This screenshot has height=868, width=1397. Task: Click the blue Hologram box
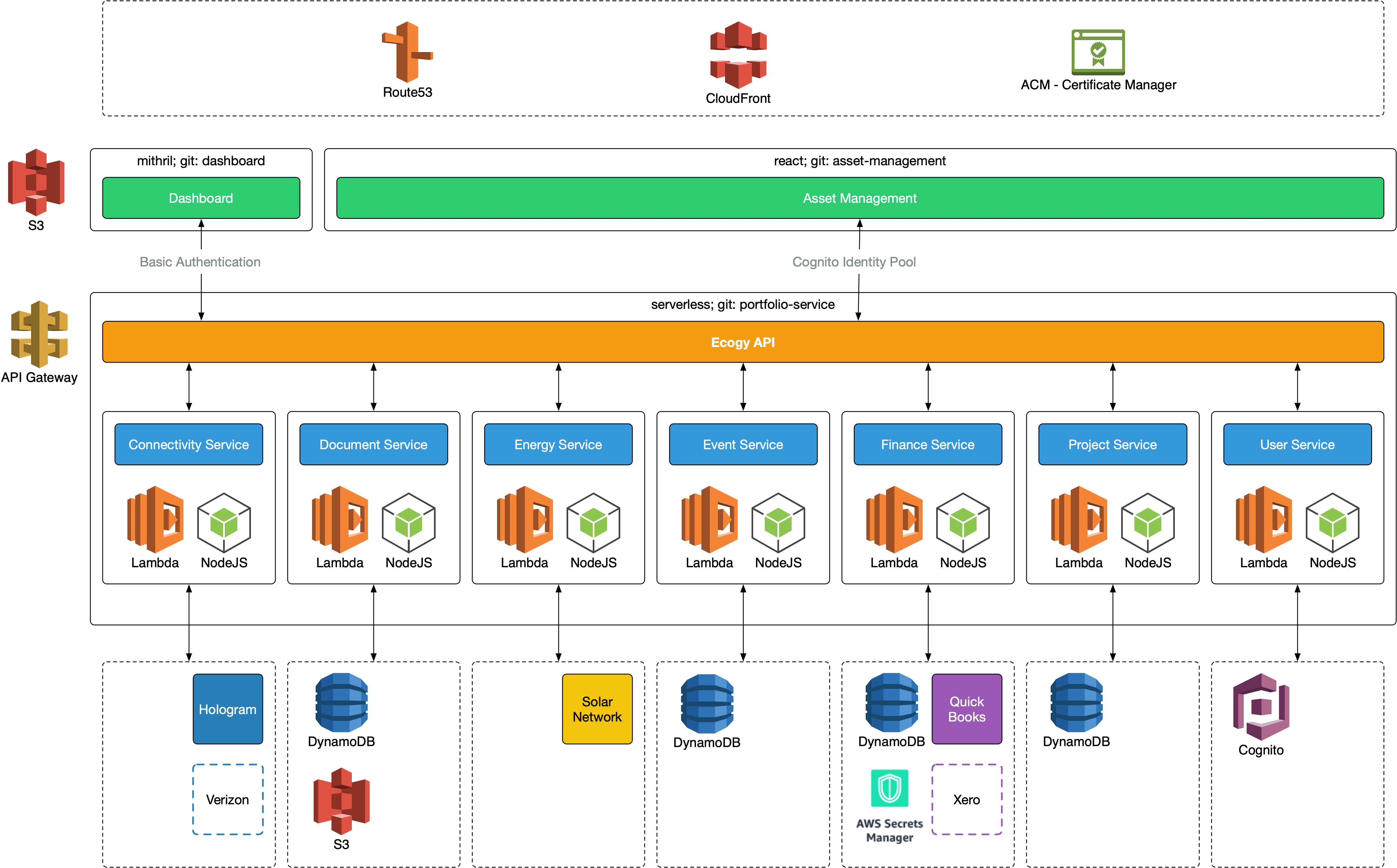[228, 709]
